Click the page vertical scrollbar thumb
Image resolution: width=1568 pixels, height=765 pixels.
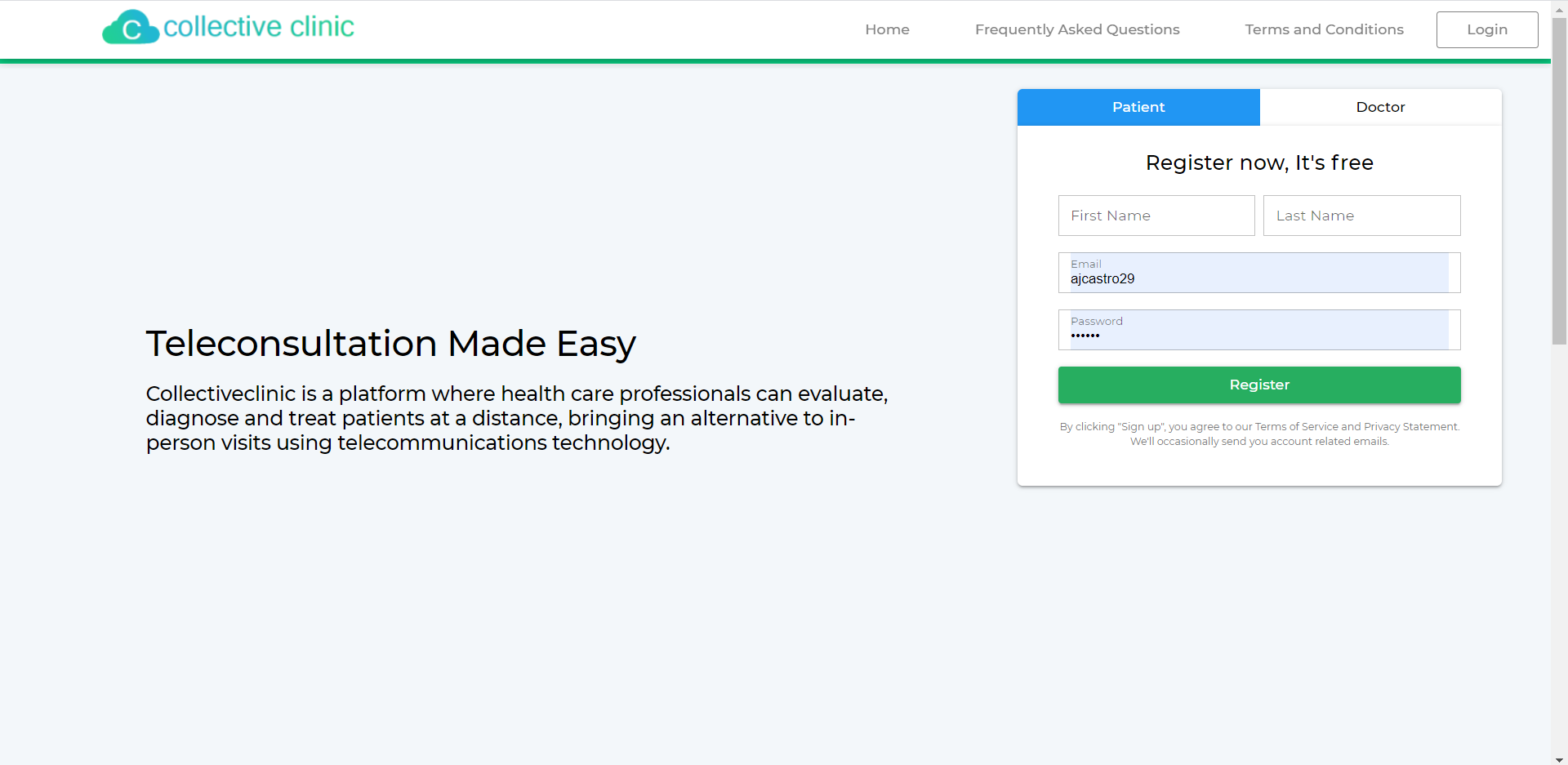click(x=1559, y=180)
